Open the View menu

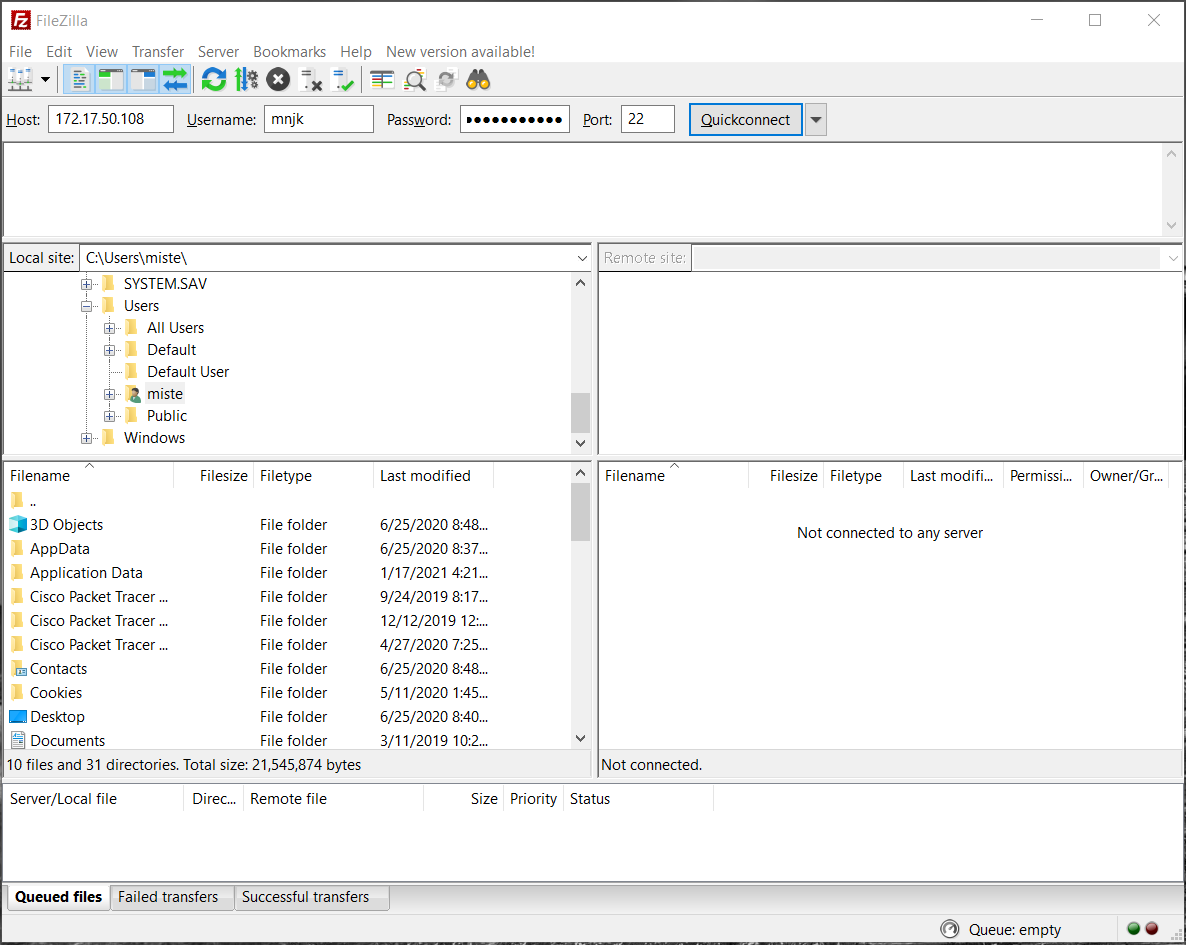click(x=101, y=51)
